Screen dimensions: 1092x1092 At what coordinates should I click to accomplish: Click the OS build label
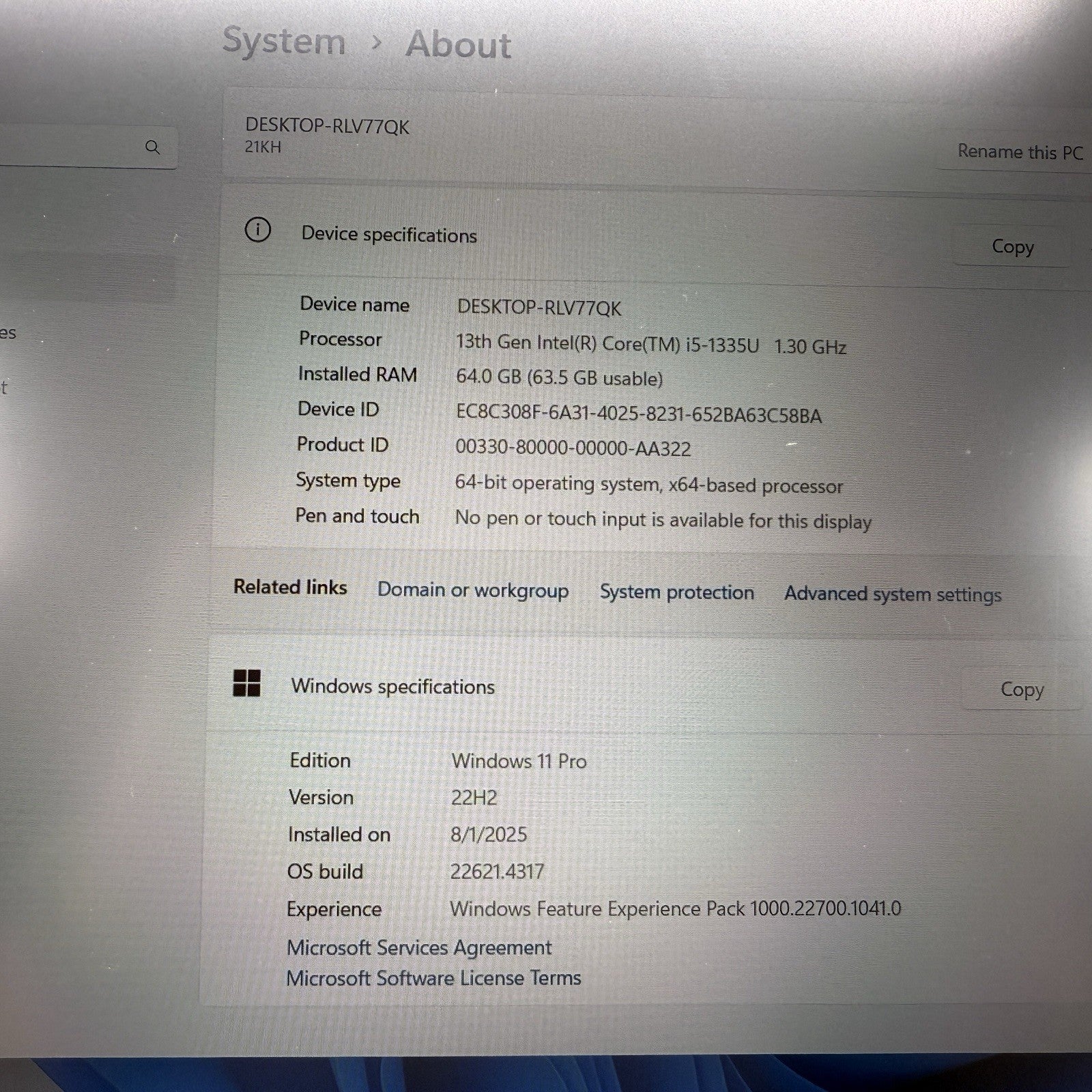click(x=326, y=872)
